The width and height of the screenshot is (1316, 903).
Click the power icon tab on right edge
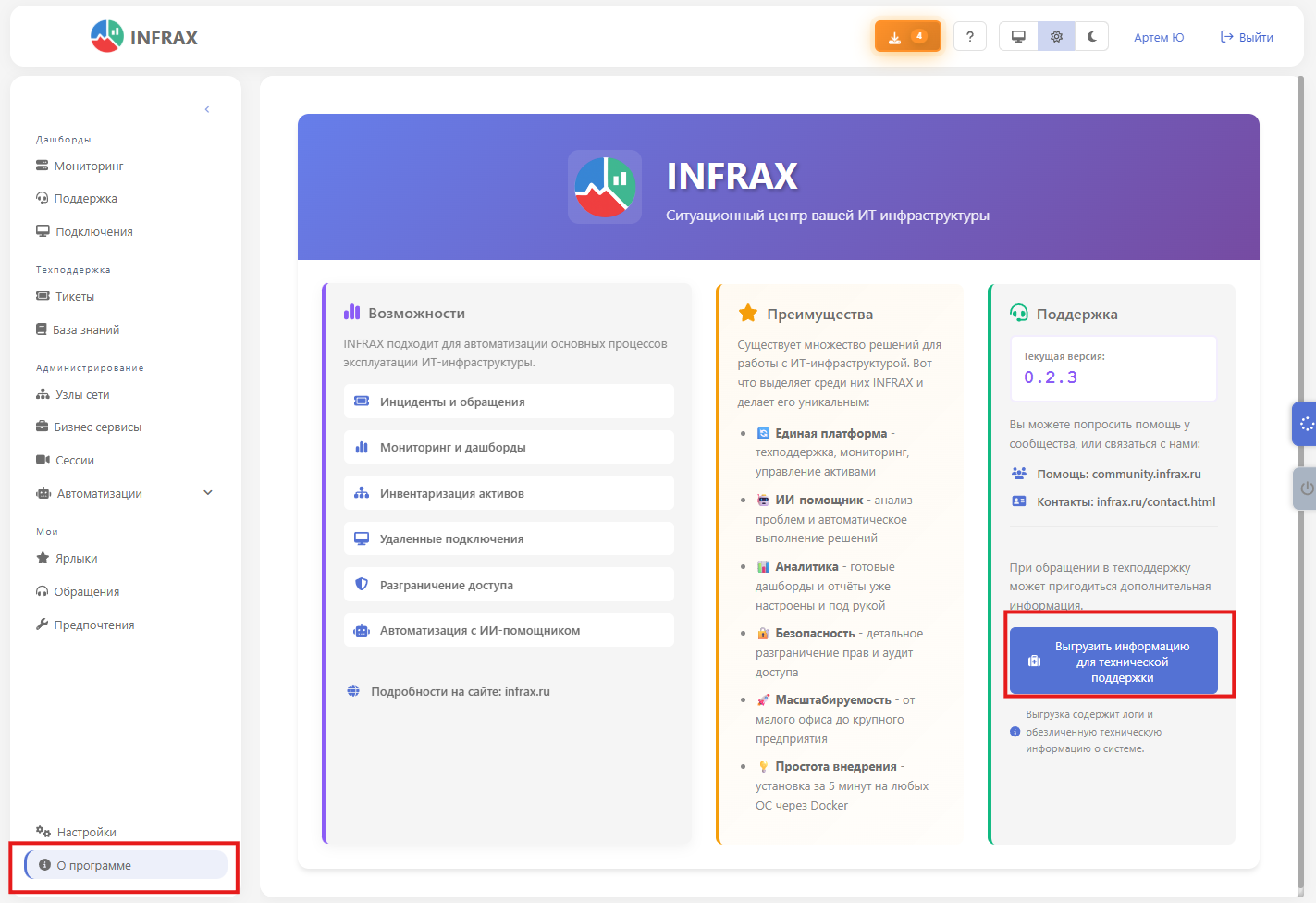(x=1306, y=488)
